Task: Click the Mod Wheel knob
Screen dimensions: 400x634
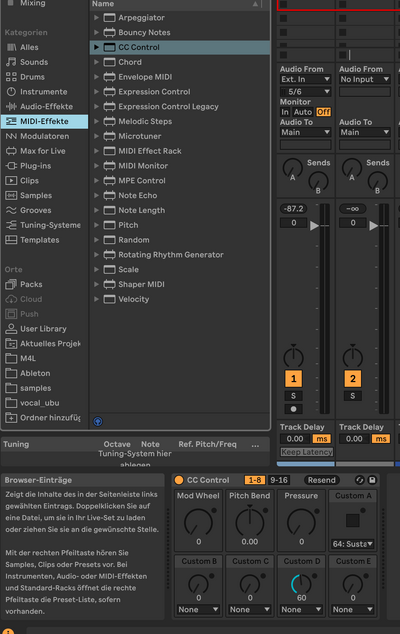Action: pos(198,522)
